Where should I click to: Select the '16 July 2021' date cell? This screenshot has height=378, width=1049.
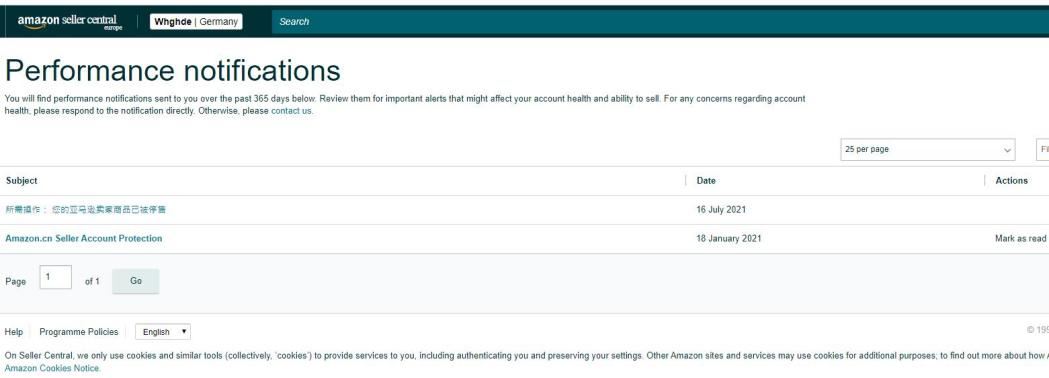[721, 209]
